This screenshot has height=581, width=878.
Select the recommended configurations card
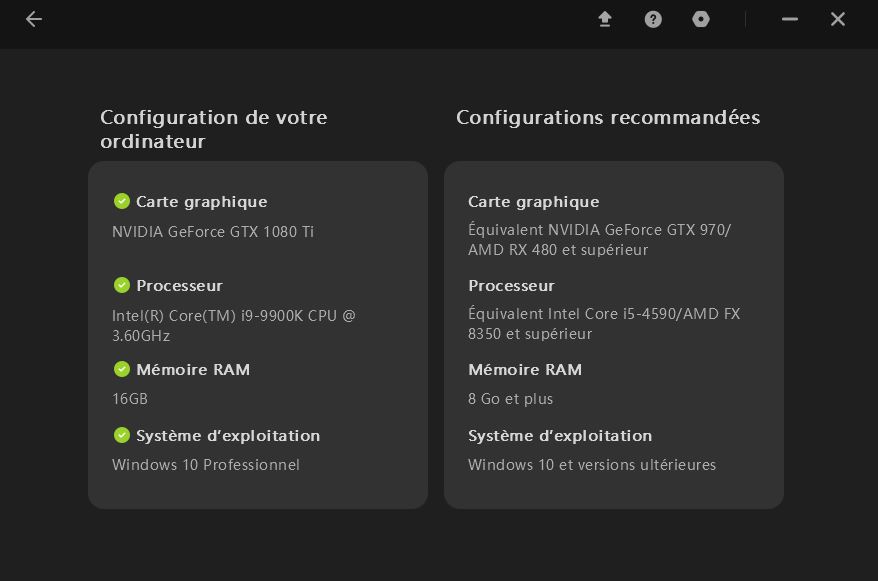[x=613, y=334]
